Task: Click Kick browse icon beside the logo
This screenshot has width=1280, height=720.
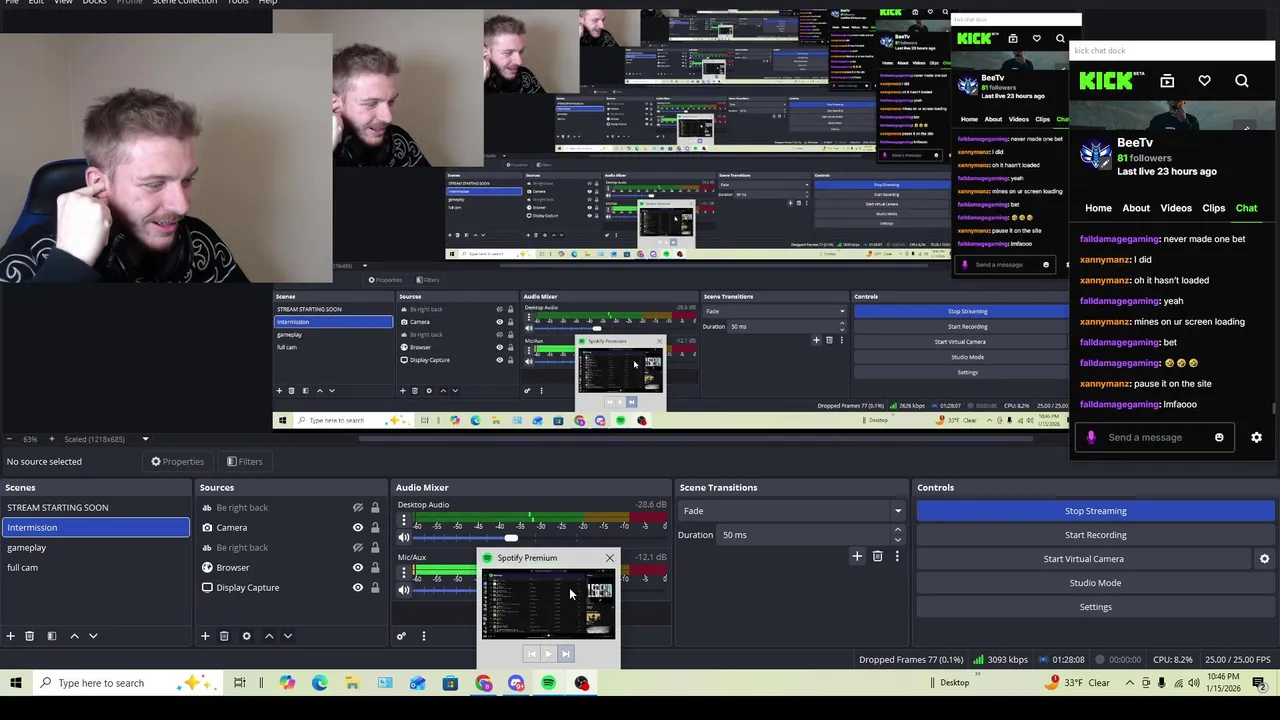Action: 1167,81
